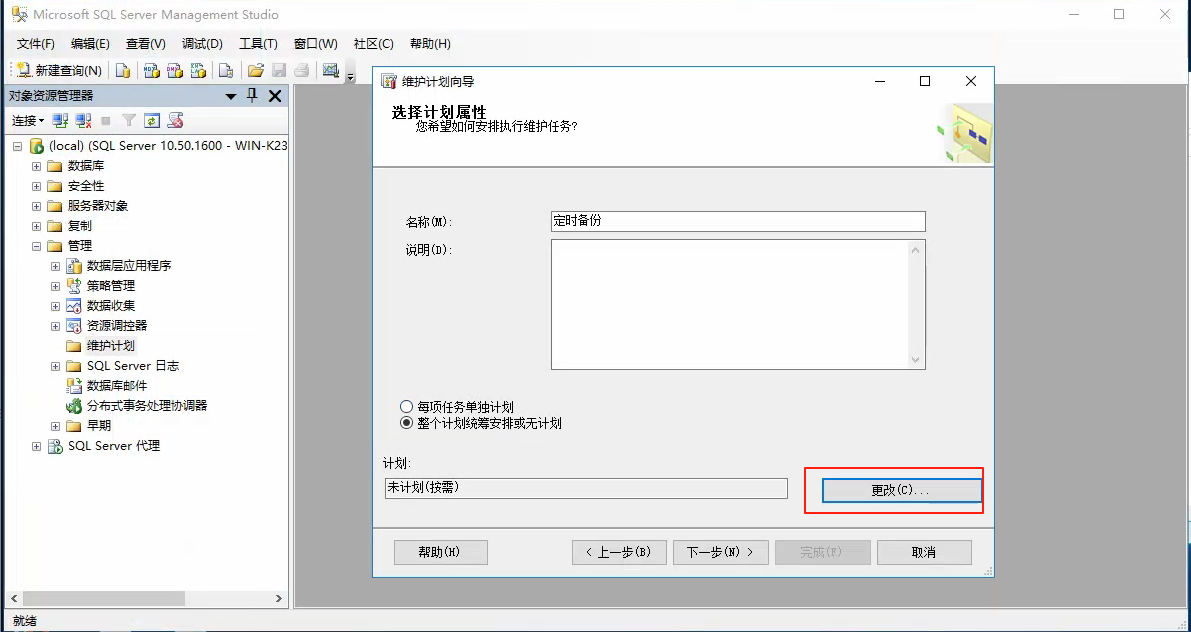The image size is (1191, 632).
Task: Click the 数据库引擎查询 toolbar icon
Action: (x=124, y=71)
